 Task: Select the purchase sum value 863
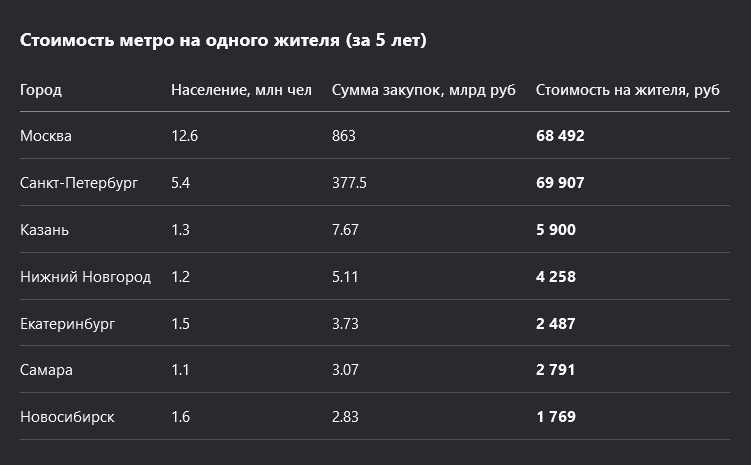(x=344, y=136)
